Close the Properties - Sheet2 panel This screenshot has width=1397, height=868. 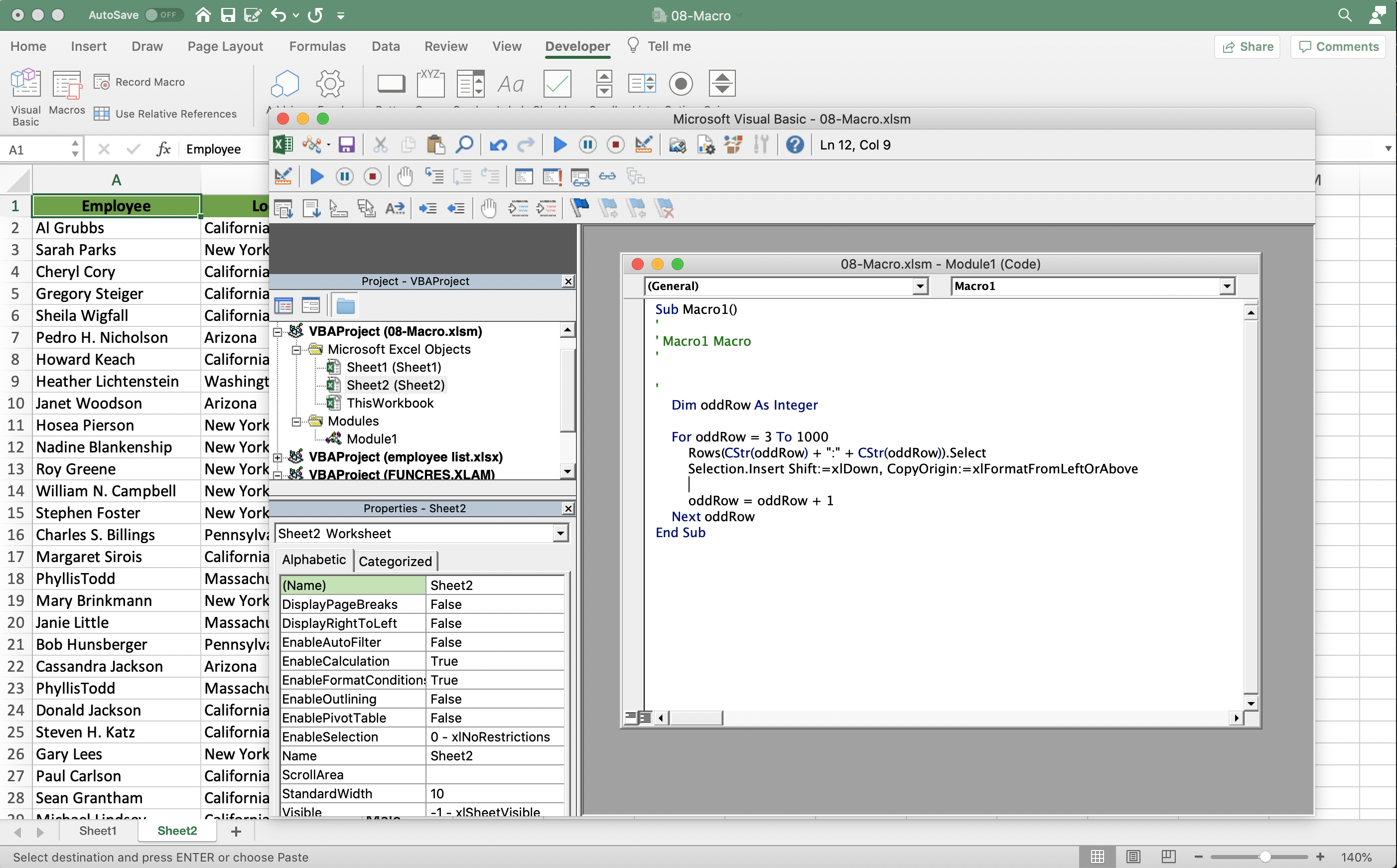point(567,509)
